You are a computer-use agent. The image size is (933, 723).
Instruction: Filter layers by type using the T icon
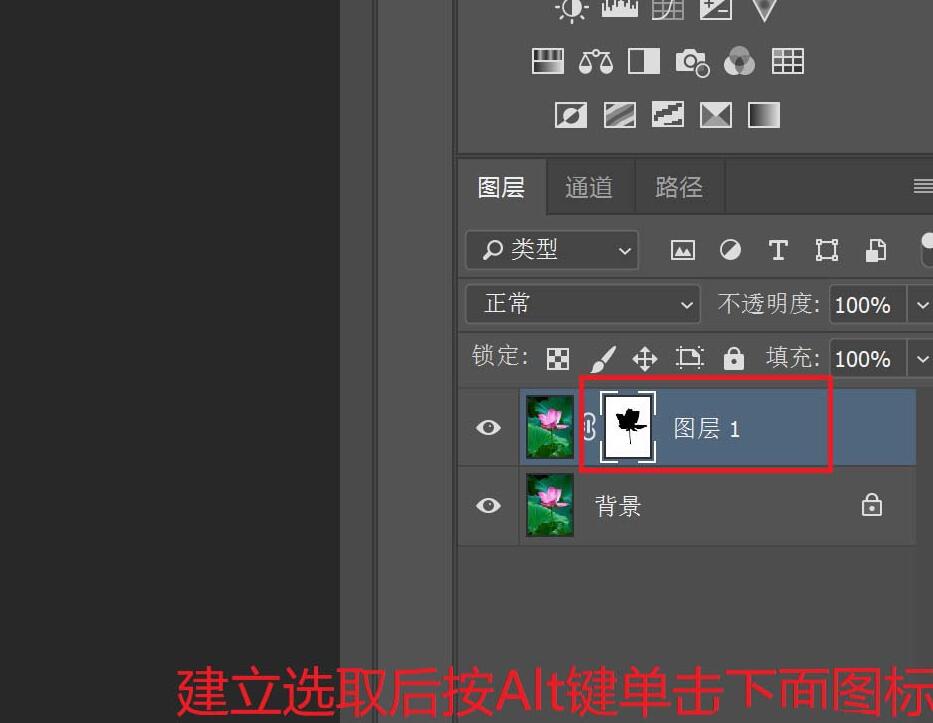(x=778, y=250)
